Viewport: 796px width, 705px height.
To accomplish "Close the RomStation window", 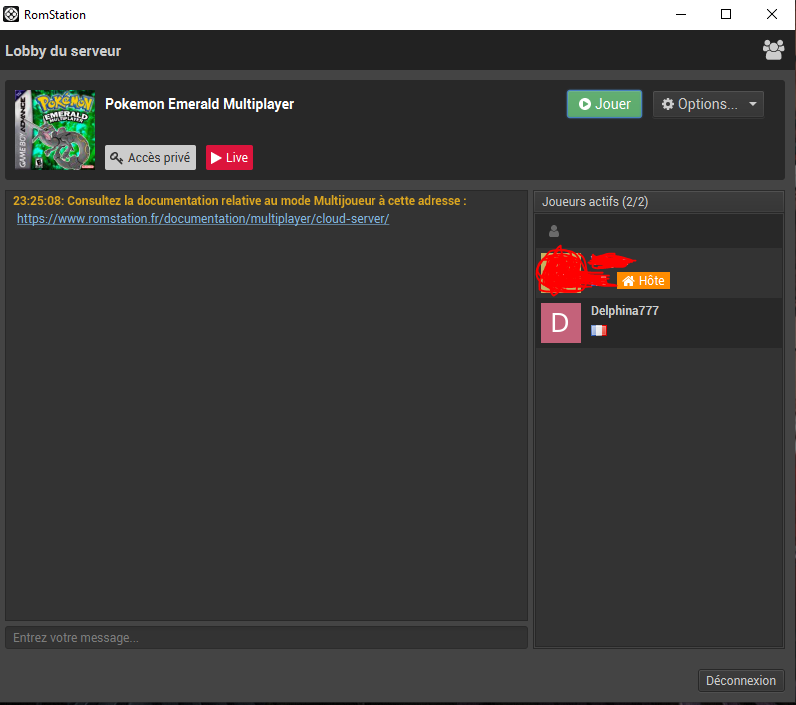I will 772,14.
